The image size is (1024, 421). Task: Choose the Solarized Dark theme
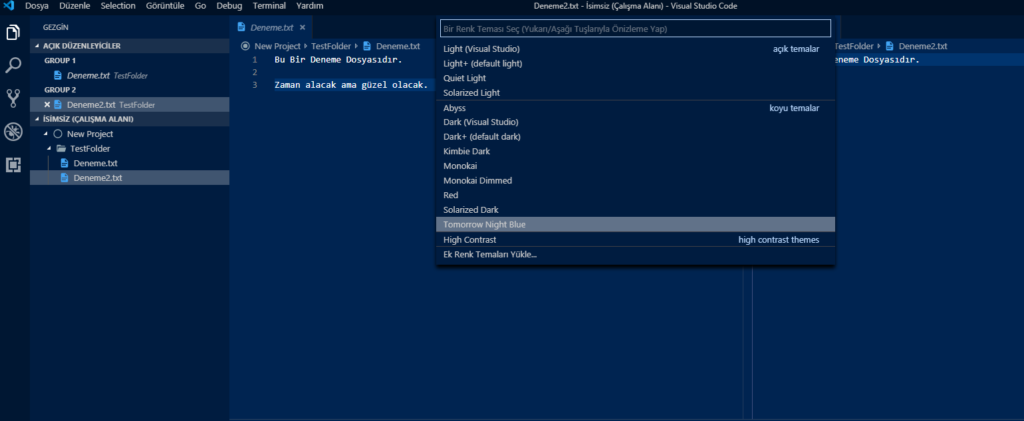pyautogui.click(x=635, y=210)
